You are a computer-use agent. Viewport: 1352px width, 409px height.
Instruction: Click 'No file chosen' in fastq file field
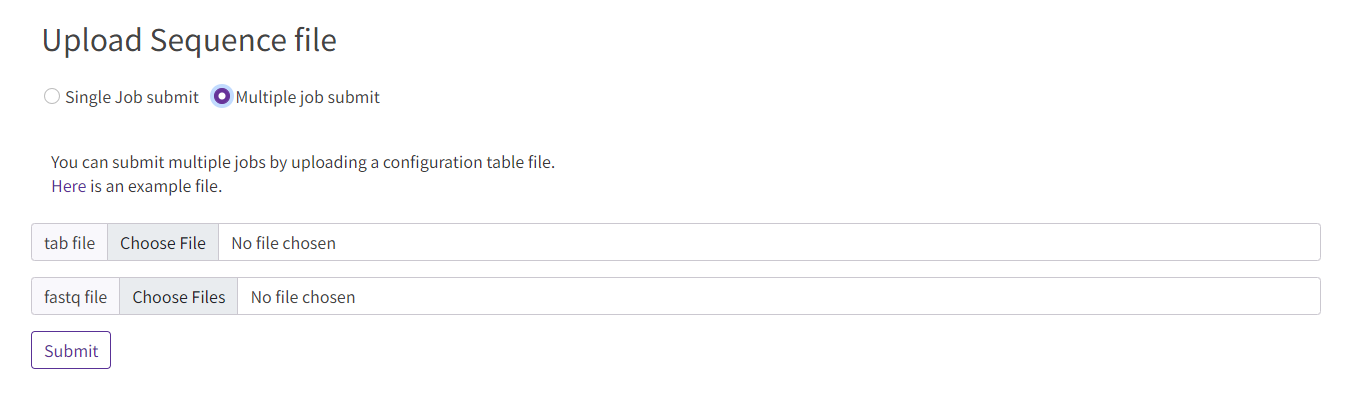point(303,297)
